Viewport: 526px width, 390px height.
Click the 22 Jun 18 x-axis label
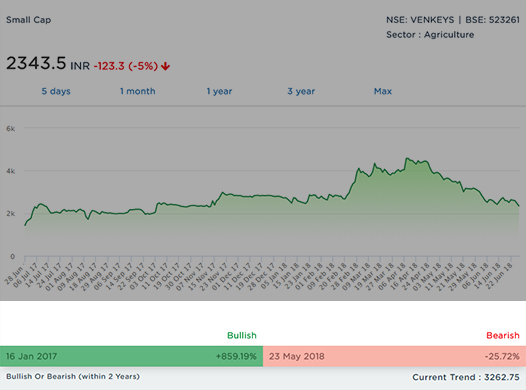click(499, 276)
